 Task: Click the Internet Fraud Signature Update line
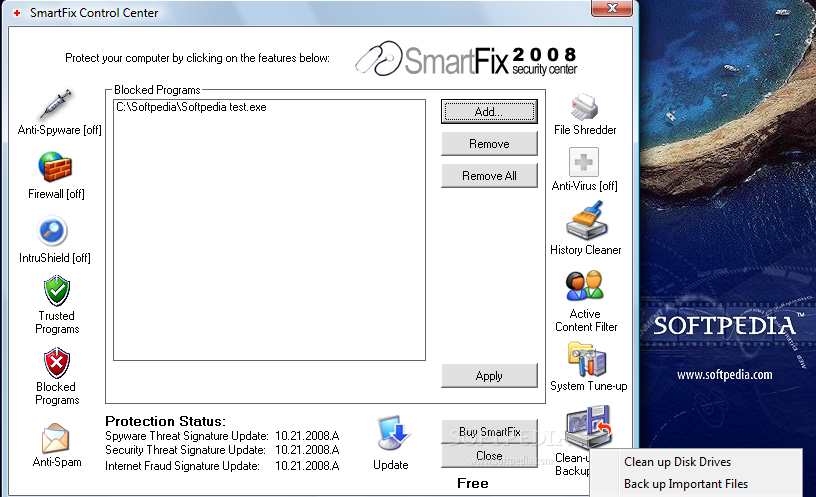click(222, 466)
